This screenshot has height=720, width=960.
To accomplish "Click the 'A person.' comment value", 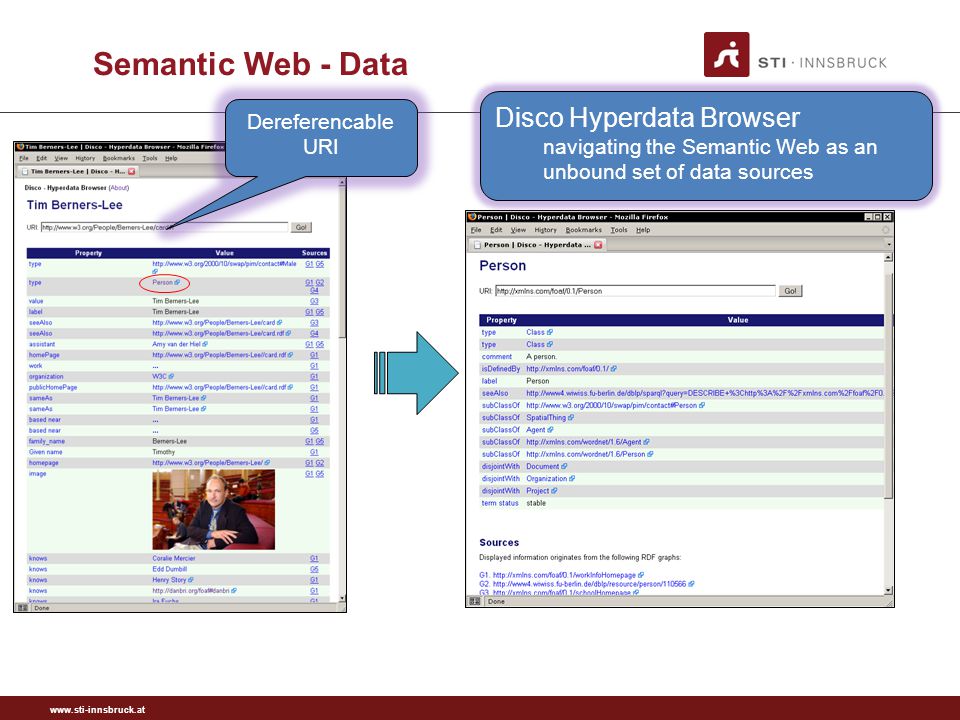I will [541, 356].
